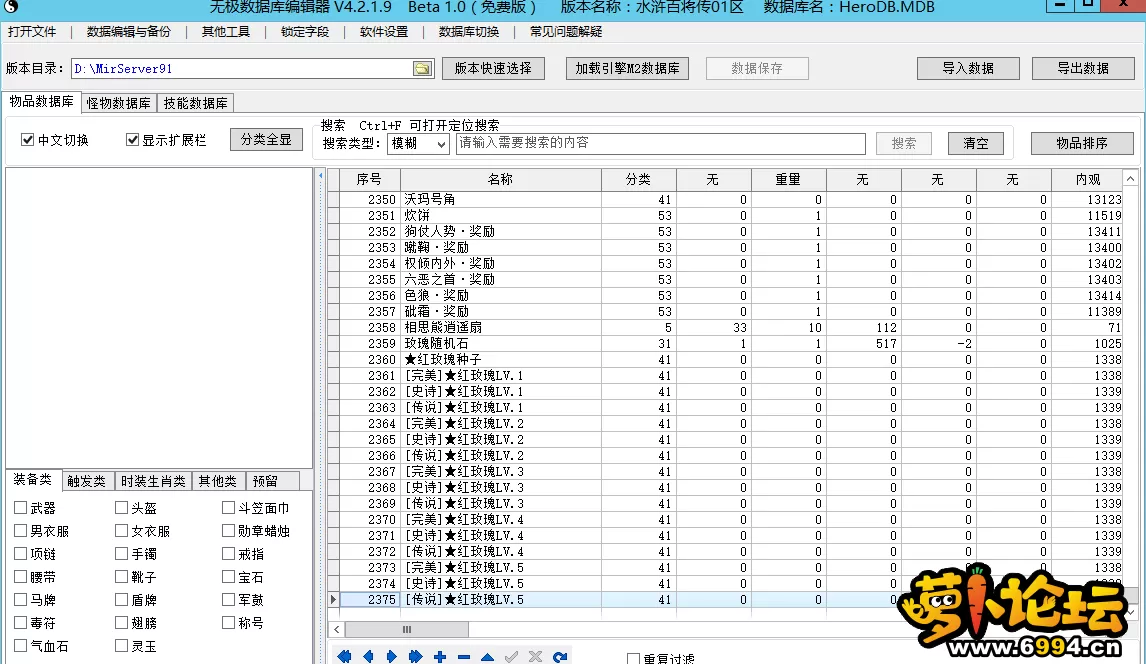This screenshot has width=1146, height=664.
Task: Check the 翅膀 category box
Action: [x=121, y=622]
